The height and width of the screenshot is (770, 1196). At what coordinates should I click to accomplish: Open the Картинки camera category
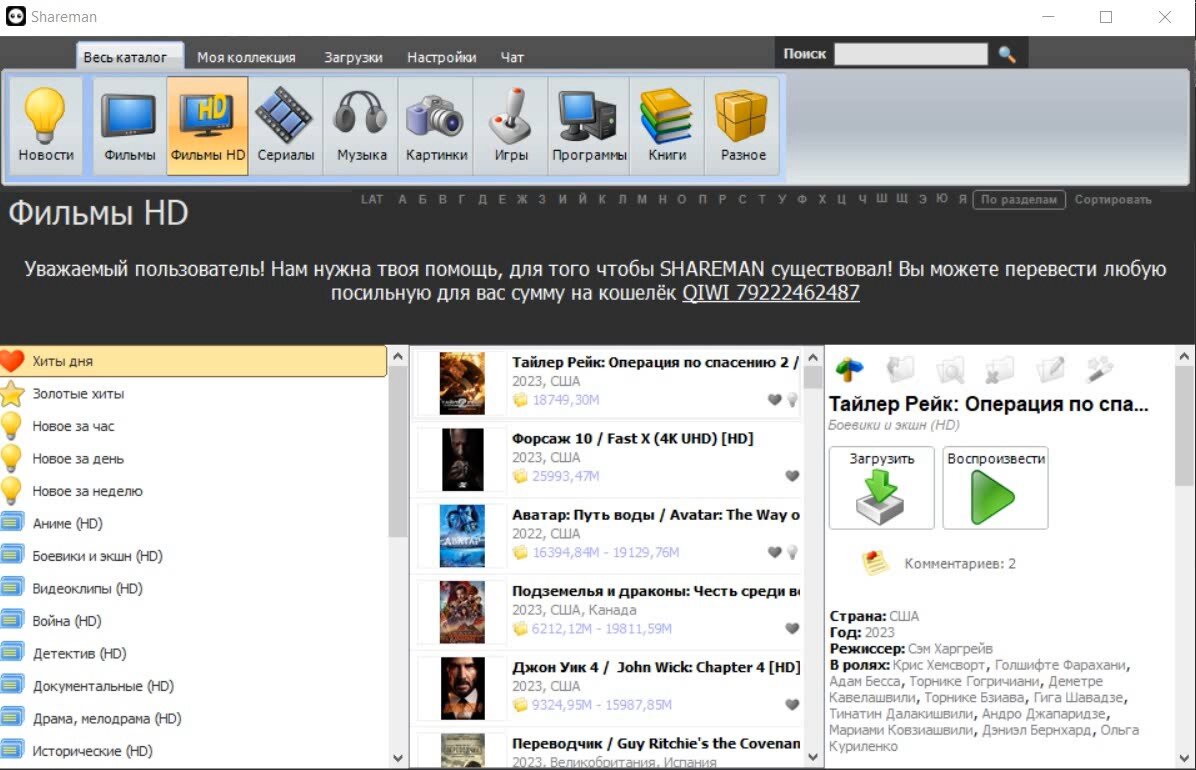point(436,127)
